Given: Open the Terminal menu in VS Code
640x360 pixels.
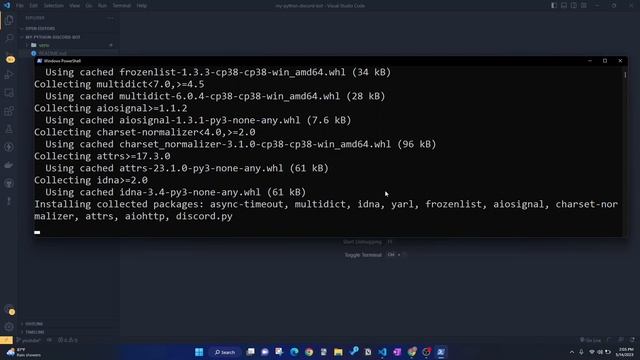Looking at the screenshot, I should coord(122,6).
